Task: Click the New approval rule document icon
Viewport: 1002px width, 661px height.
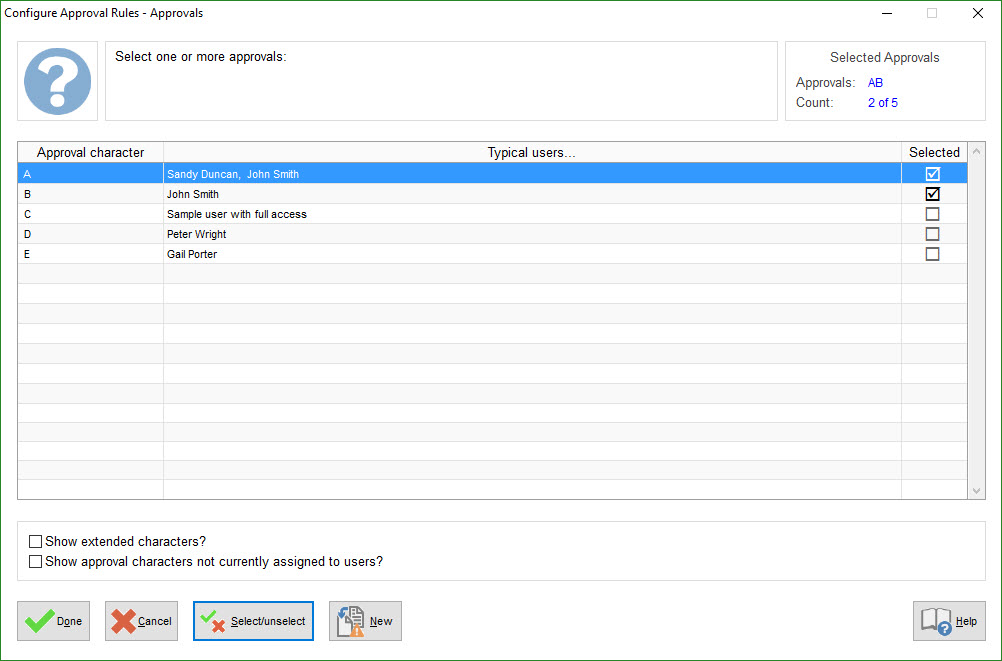Action: pos(348,620)
